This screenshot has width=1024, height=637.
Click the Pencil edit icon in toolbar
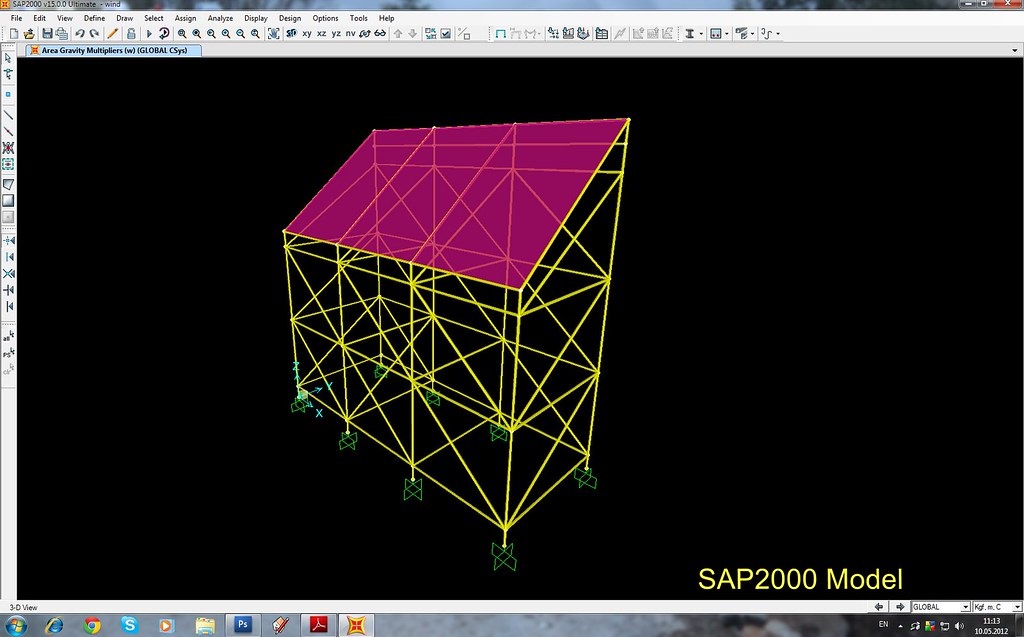pyautogui.click(x=113, y=33)
